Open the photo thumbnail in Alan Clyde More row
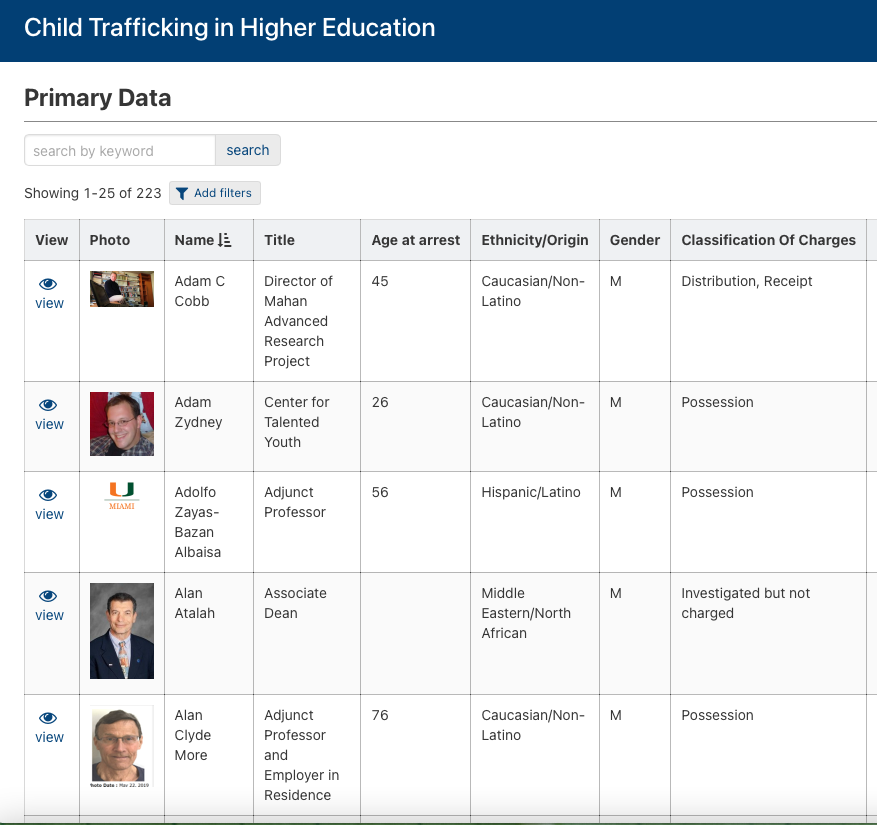The image size is (877, 825). 122,746
